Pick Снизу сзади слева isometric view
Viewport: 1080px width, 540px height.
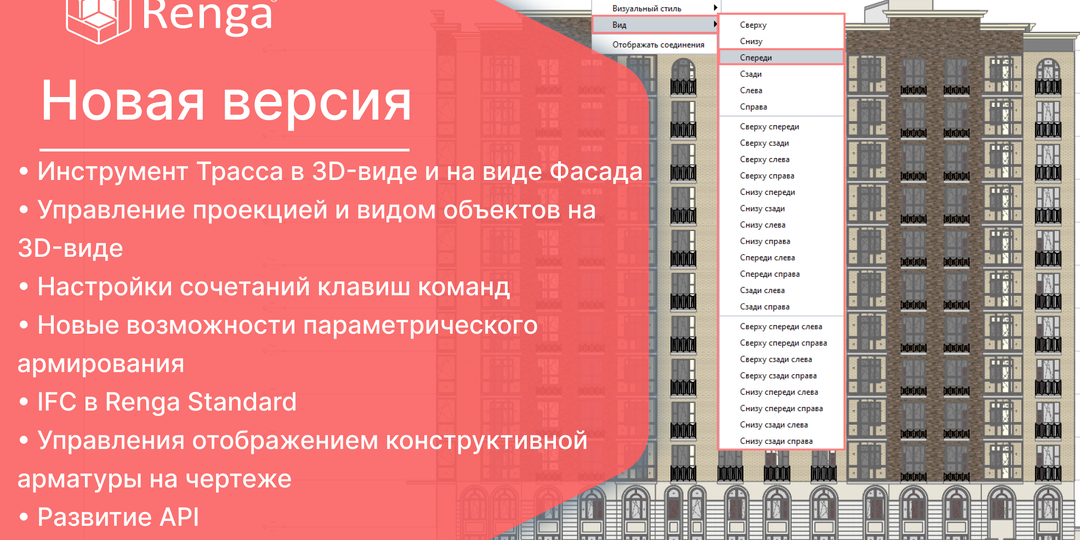pos(781,425)
